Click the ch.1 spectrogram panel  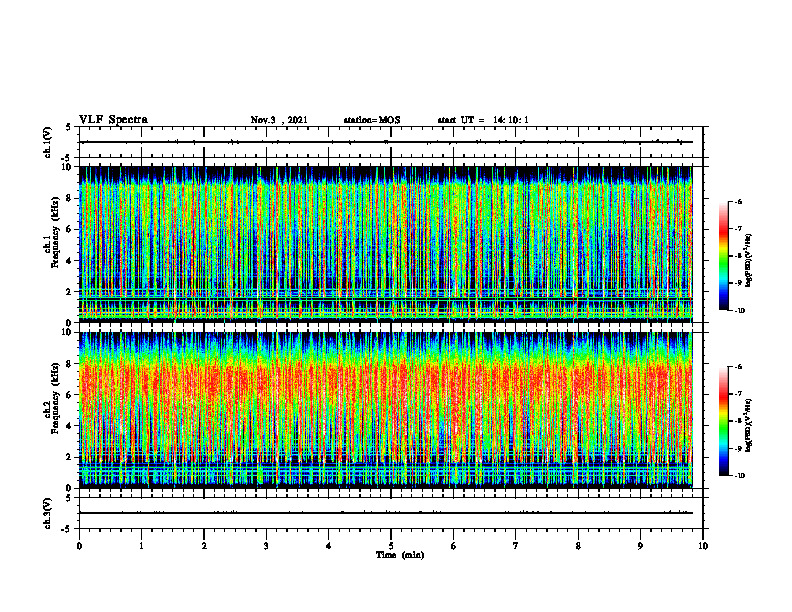tap(386, 244)
